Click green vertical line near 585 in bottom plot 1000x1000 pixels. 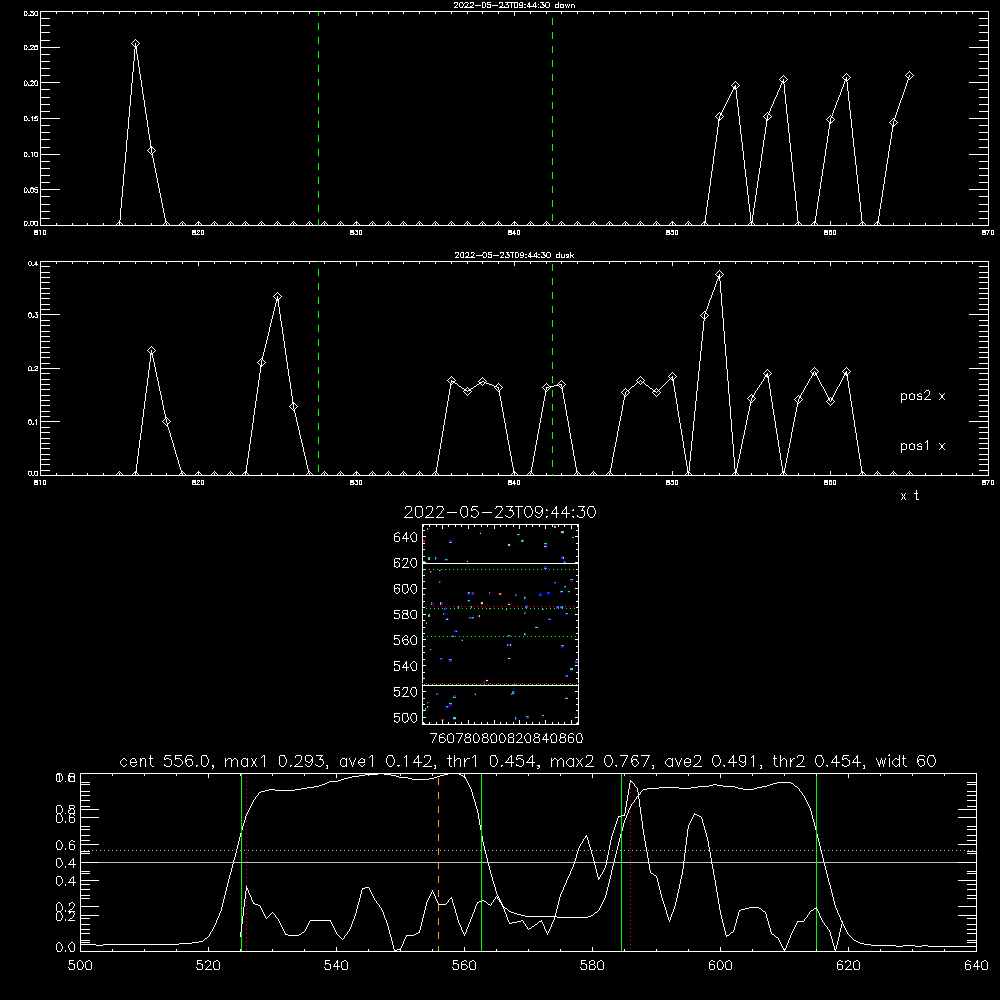tap(621, 862)
